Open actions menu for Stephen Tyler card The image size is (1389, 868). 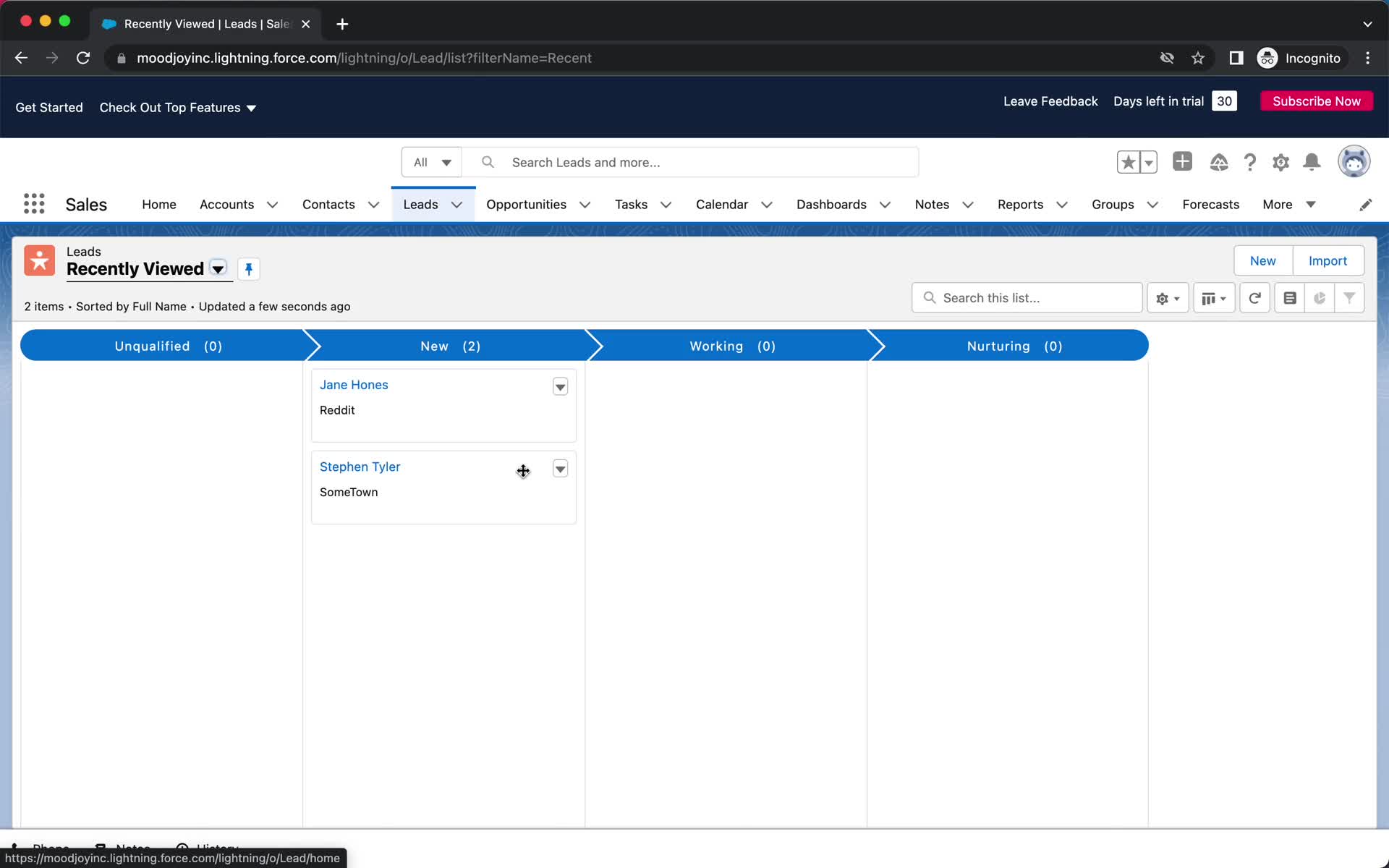click(x=560, y=469)
